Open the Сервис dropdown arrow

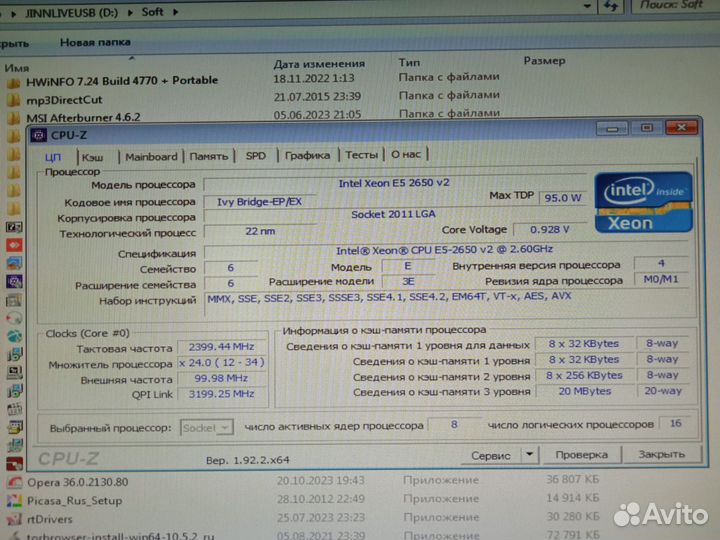coord(529,455)
